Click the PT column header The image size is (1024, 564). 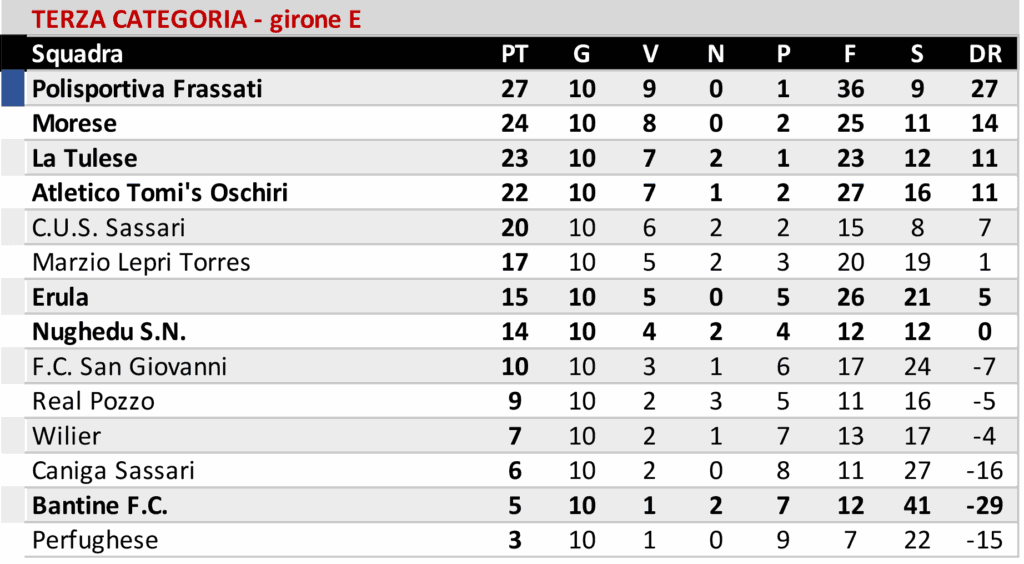click(x=514, y=54)
